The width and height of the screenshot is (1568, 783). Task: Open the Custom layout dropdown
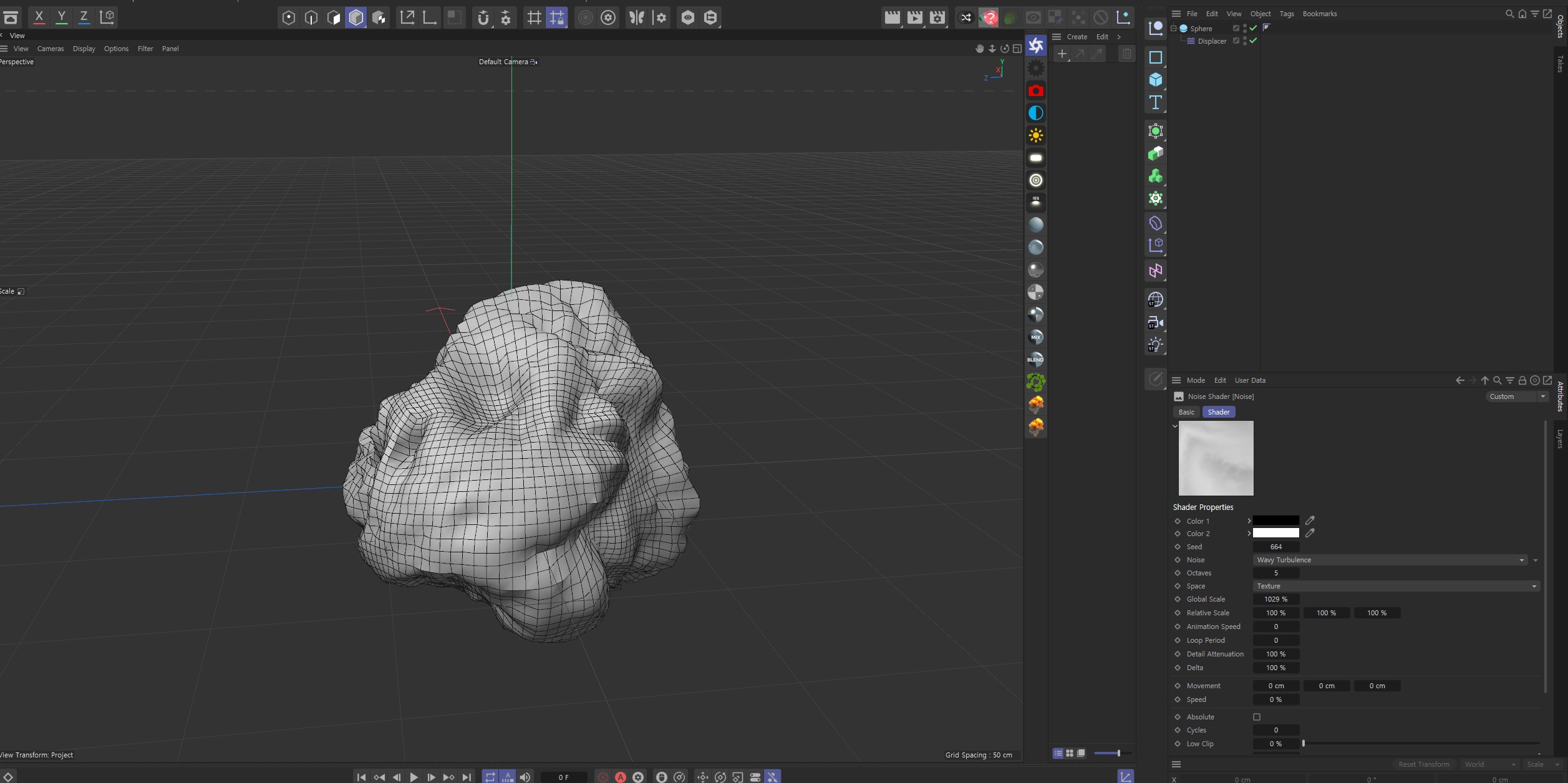[x=1516, y=396]
